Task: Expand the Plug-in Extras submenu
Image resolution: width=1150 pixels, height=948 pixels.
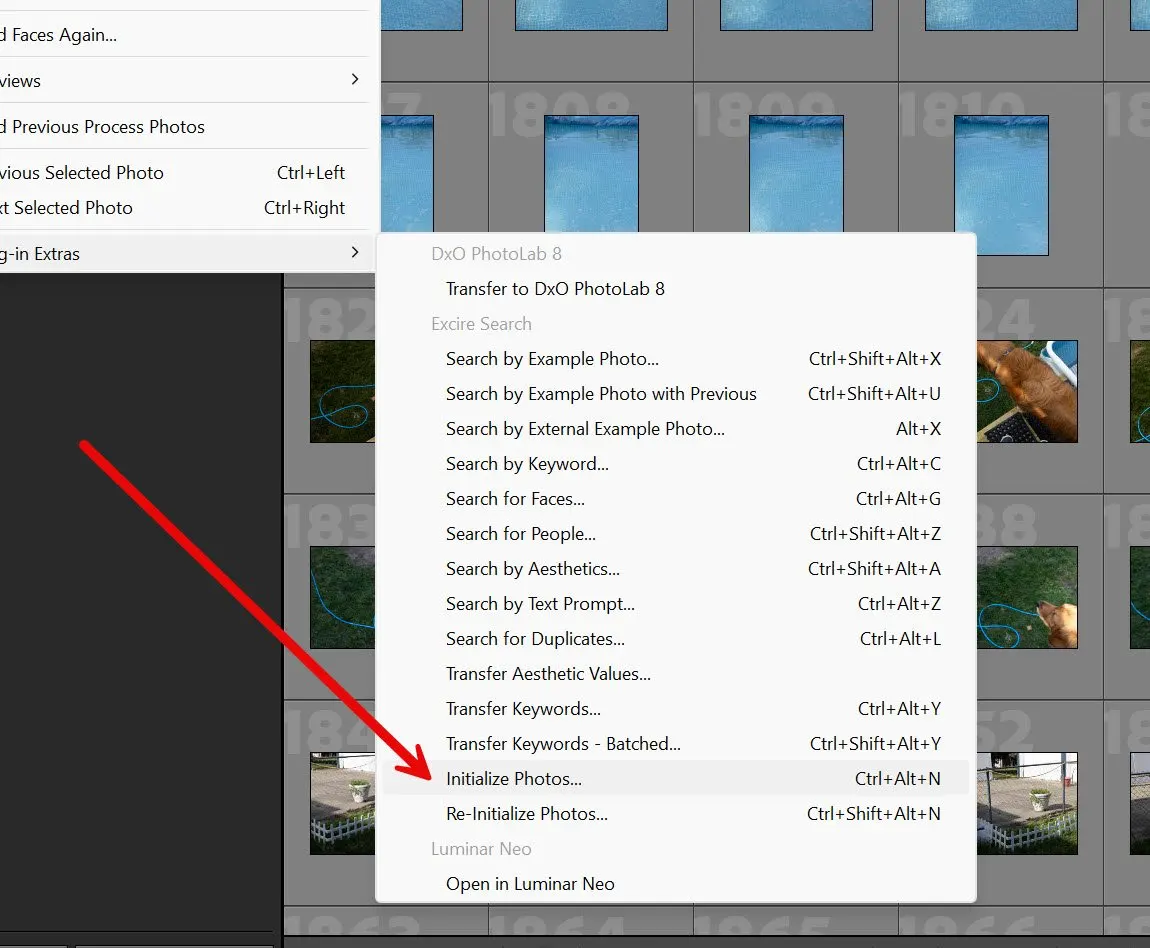Action: point(180,253)
